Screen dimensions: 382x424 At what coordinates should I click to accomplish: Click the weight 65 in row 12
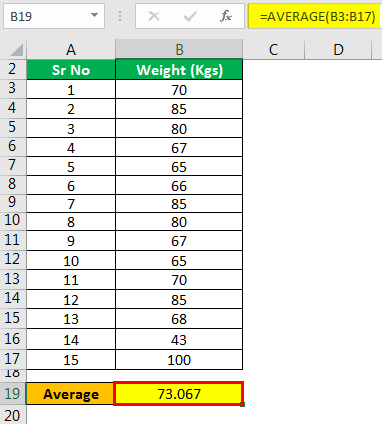(x=179, y=260)
